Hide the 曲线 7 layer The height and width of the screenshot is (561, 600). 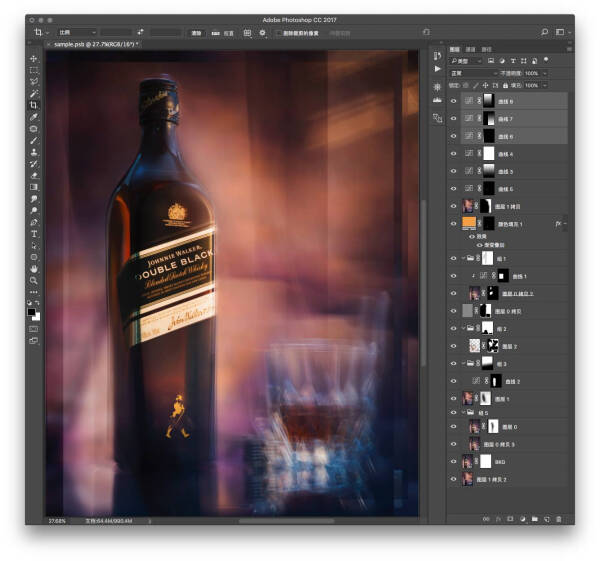point(453,118)
